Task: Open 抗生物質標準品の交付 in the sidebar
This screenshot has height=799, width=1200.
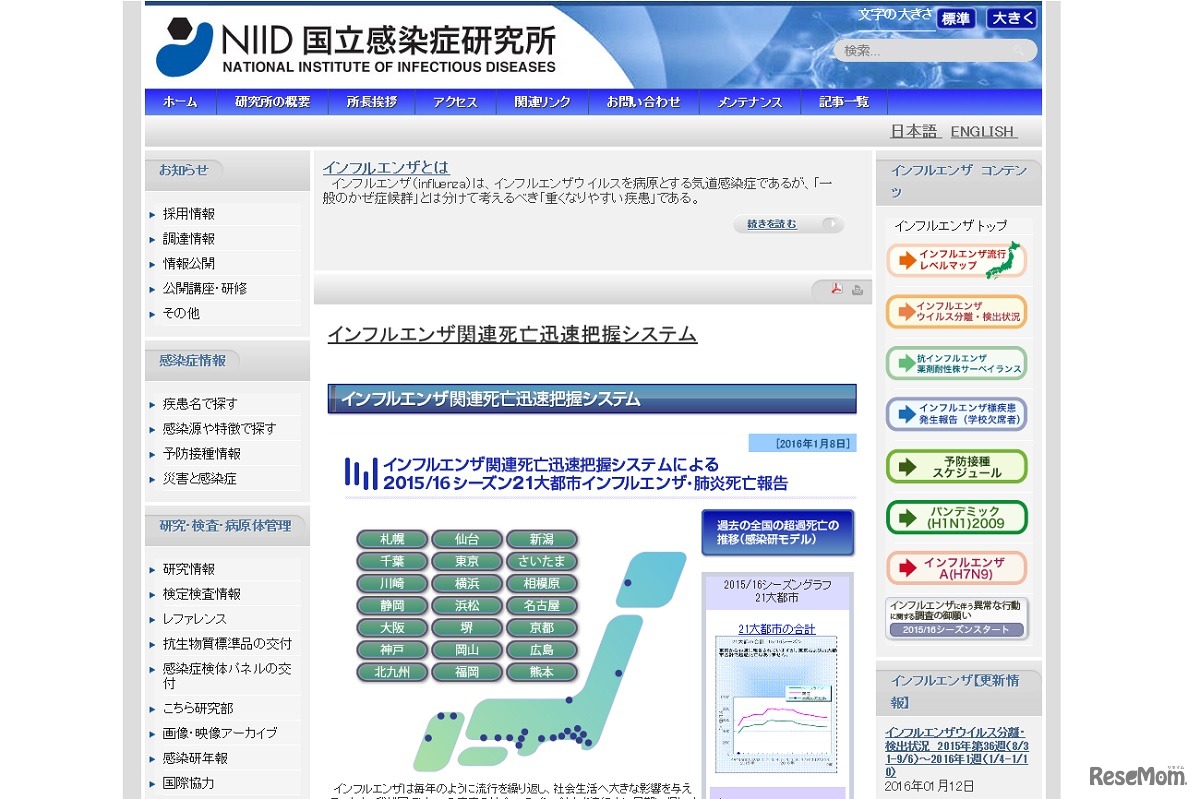Action: pyautogui.click(x=227, y=644)
